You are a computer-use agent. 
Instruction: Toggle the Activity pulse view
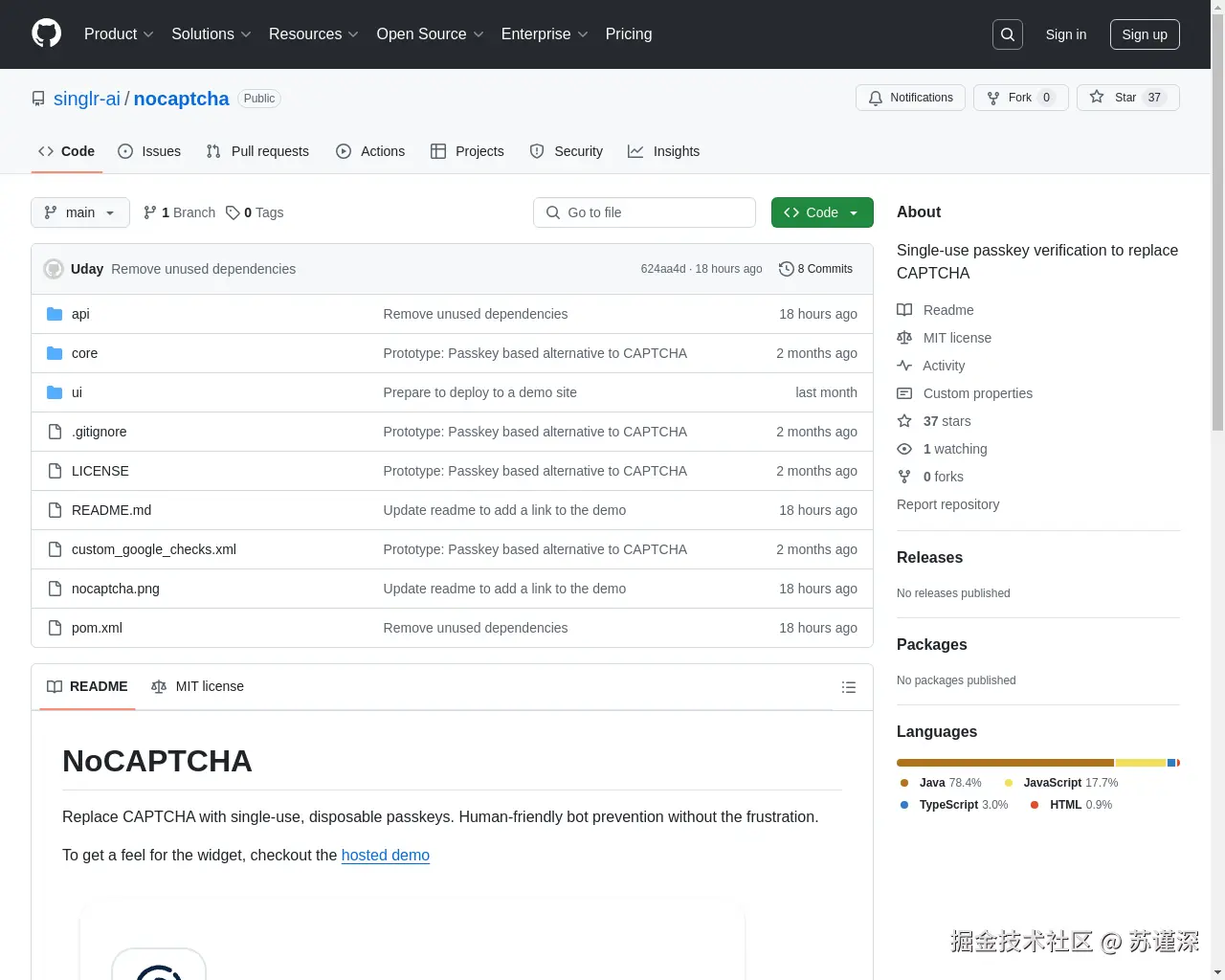click(904, 365)
